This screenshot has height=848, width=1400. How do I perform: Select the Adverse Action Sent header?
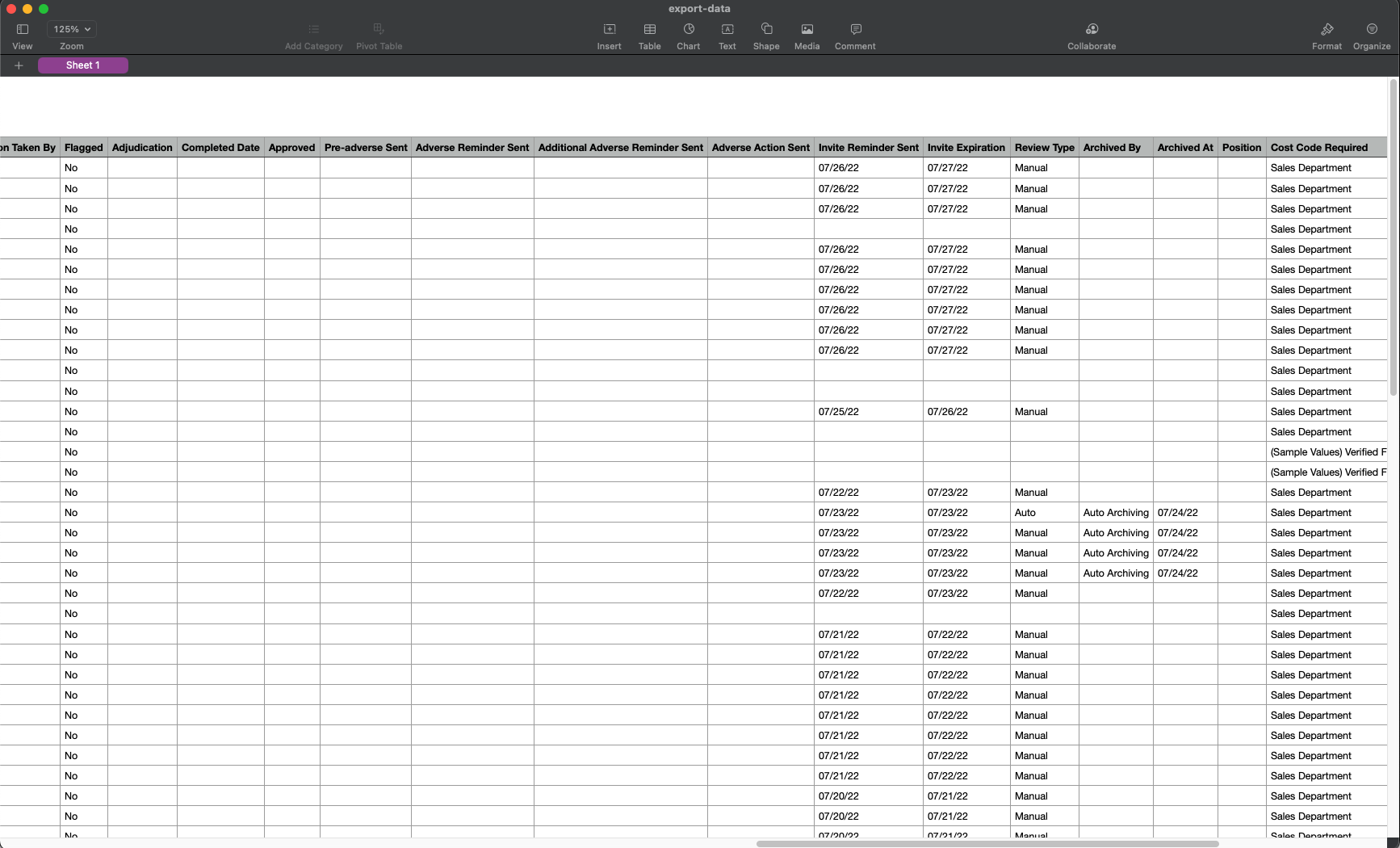(x=761, y=147)
